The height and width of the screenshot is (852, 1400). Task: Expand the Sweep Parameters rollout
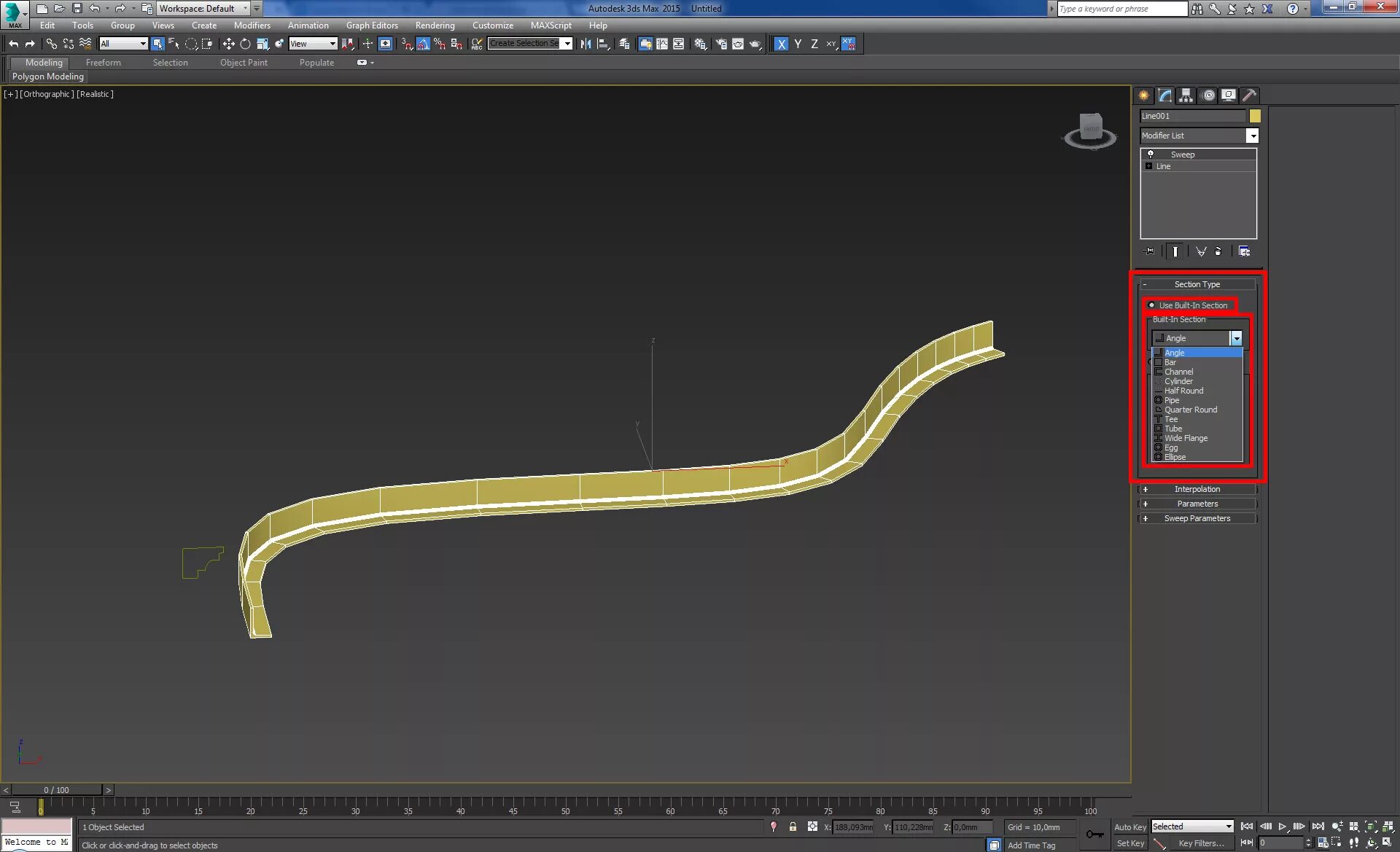pos(1197,518)
